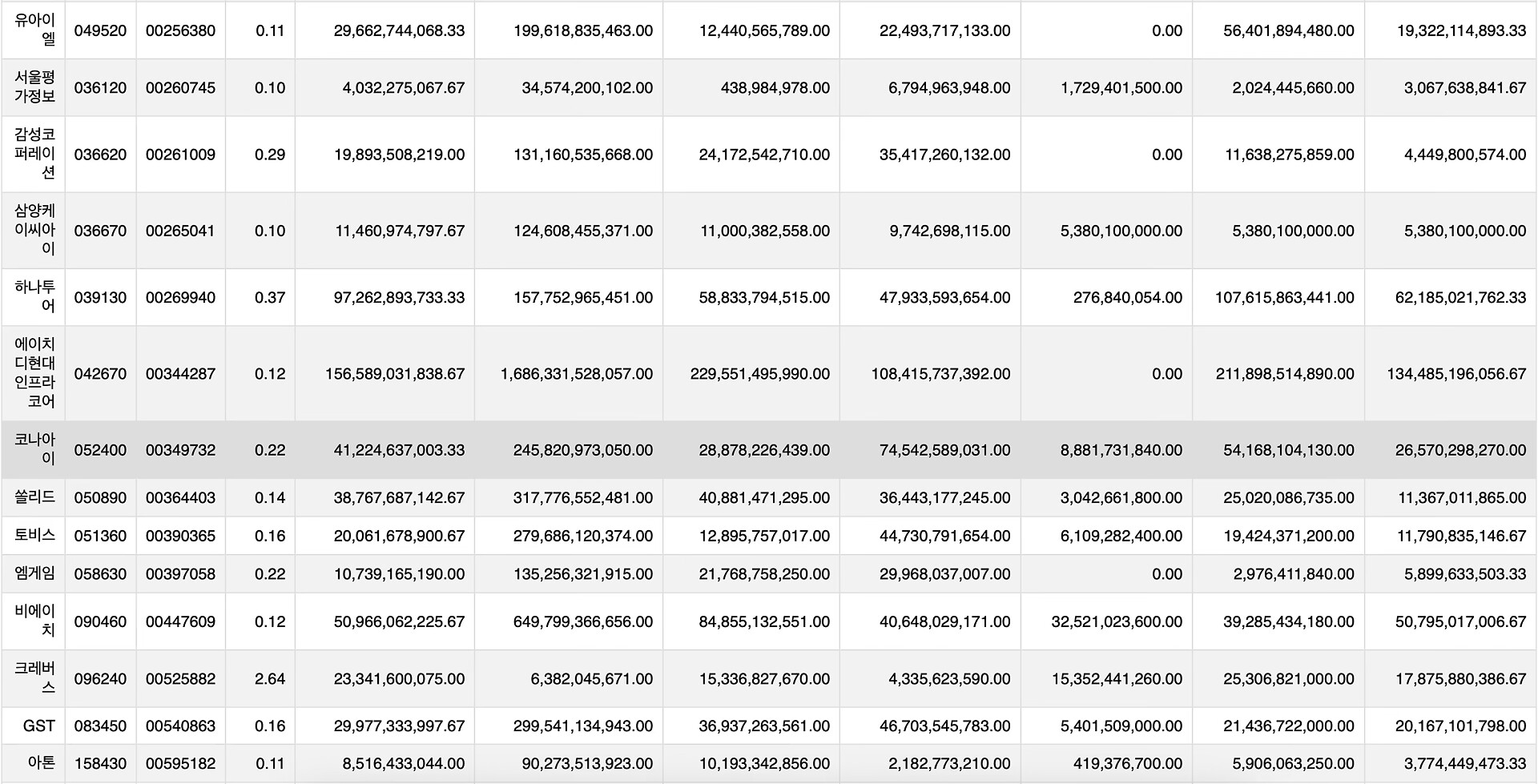The image size is (1538, 784).
Task: Select the 토비스 company name cell
Action: 34,536
